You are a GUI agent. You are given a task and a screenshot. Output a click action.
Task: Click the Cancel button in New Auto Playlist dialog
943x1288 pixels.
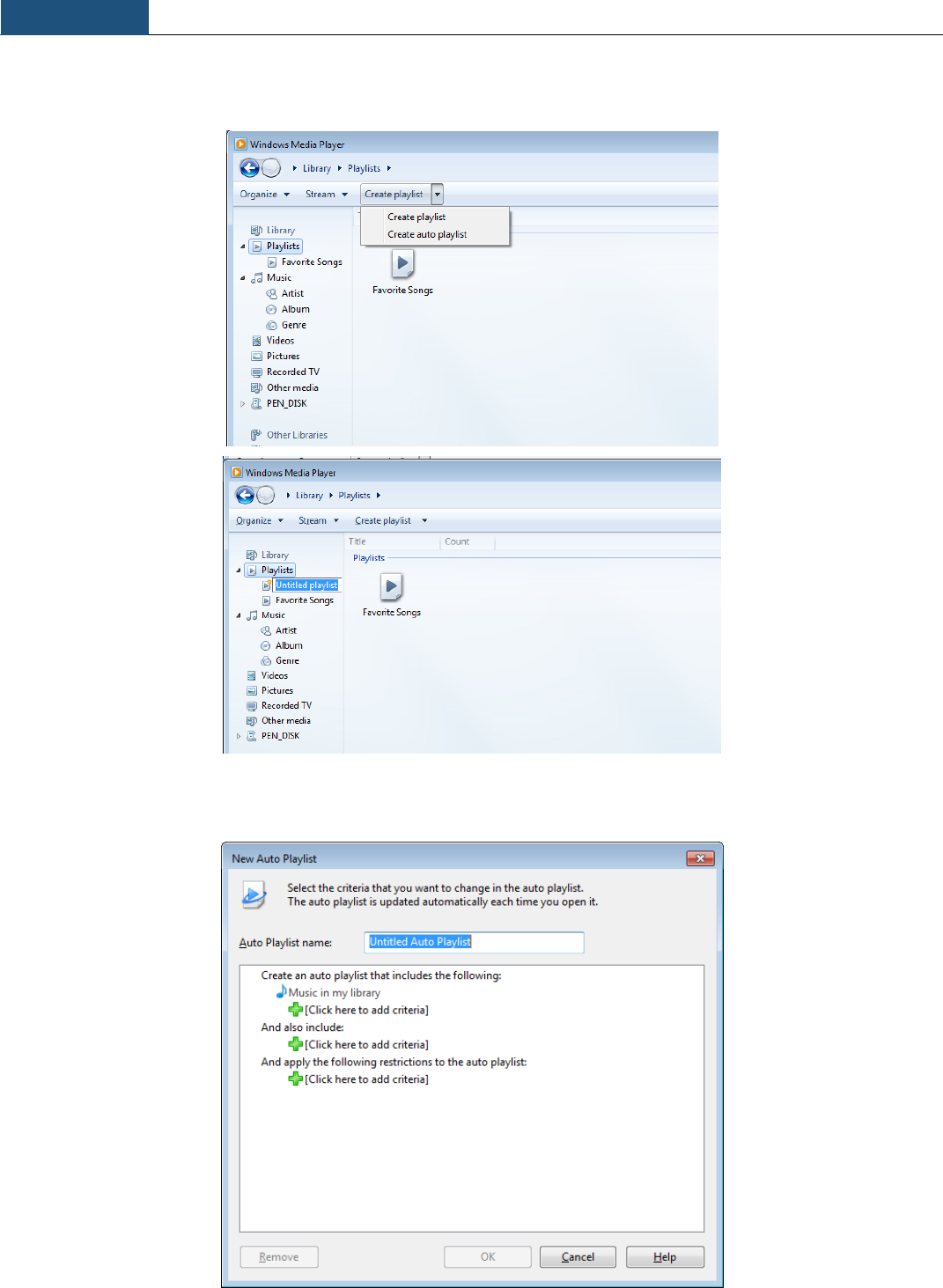point(578,1257)
